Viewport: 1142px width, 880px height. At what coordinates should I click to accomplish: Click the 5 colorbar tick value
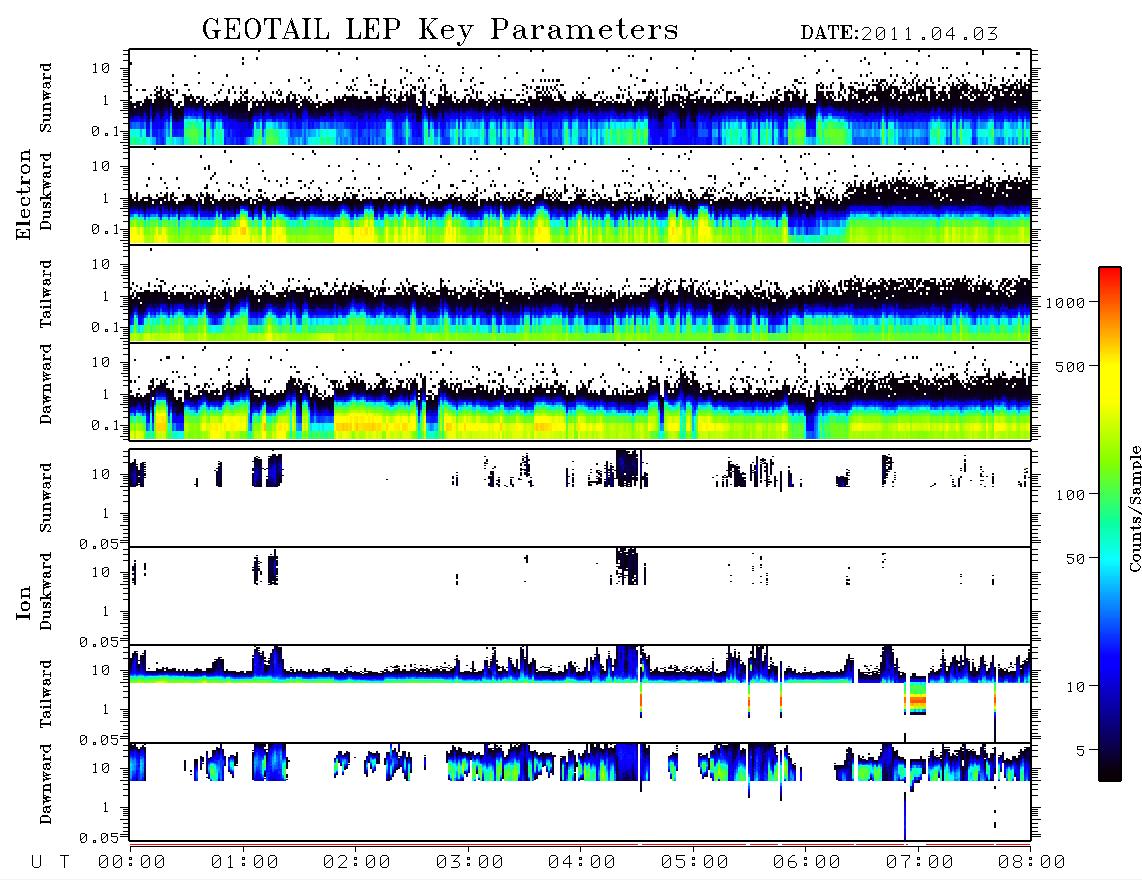tap(1081, 750)
